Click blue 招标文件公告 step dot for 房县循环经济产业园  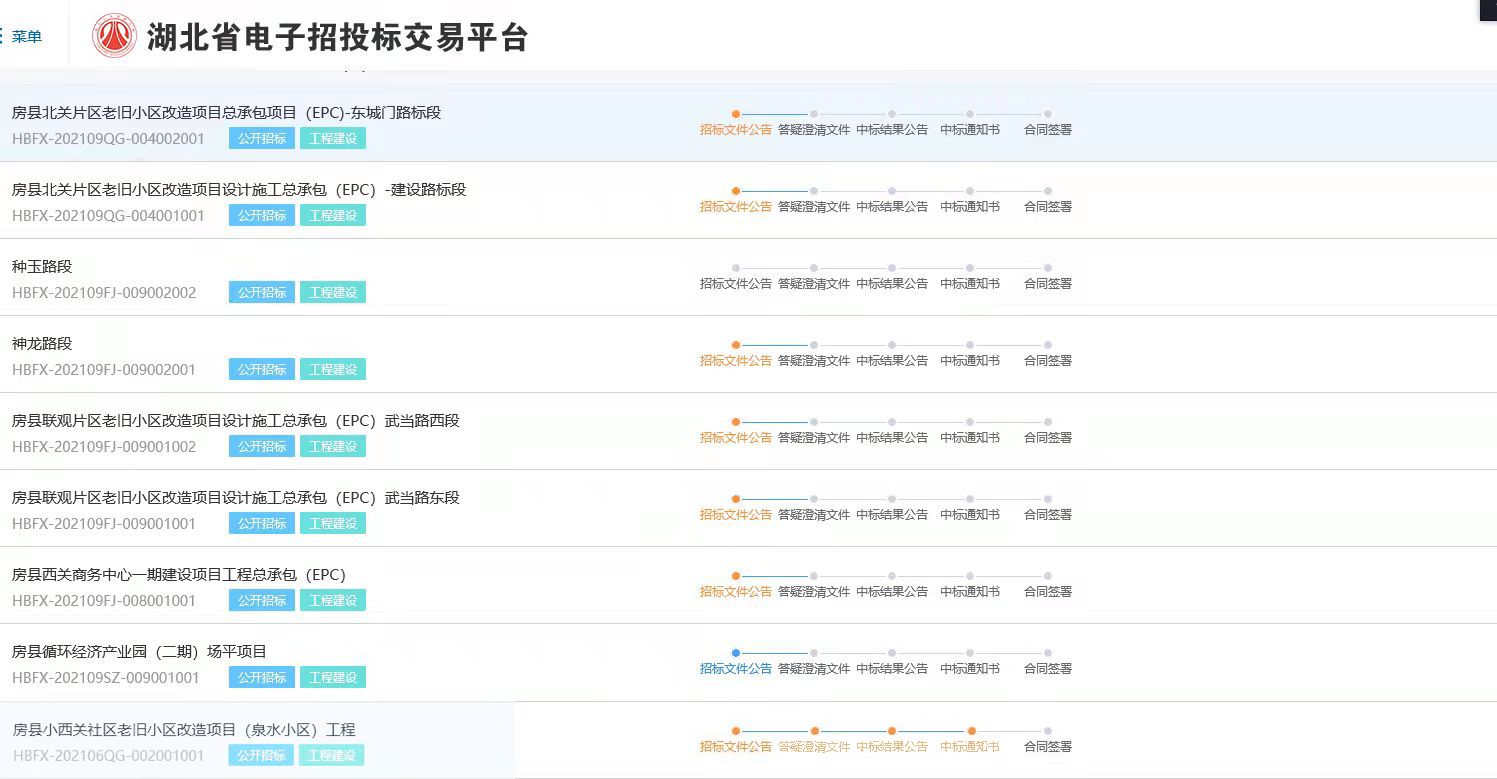point(736,653)
